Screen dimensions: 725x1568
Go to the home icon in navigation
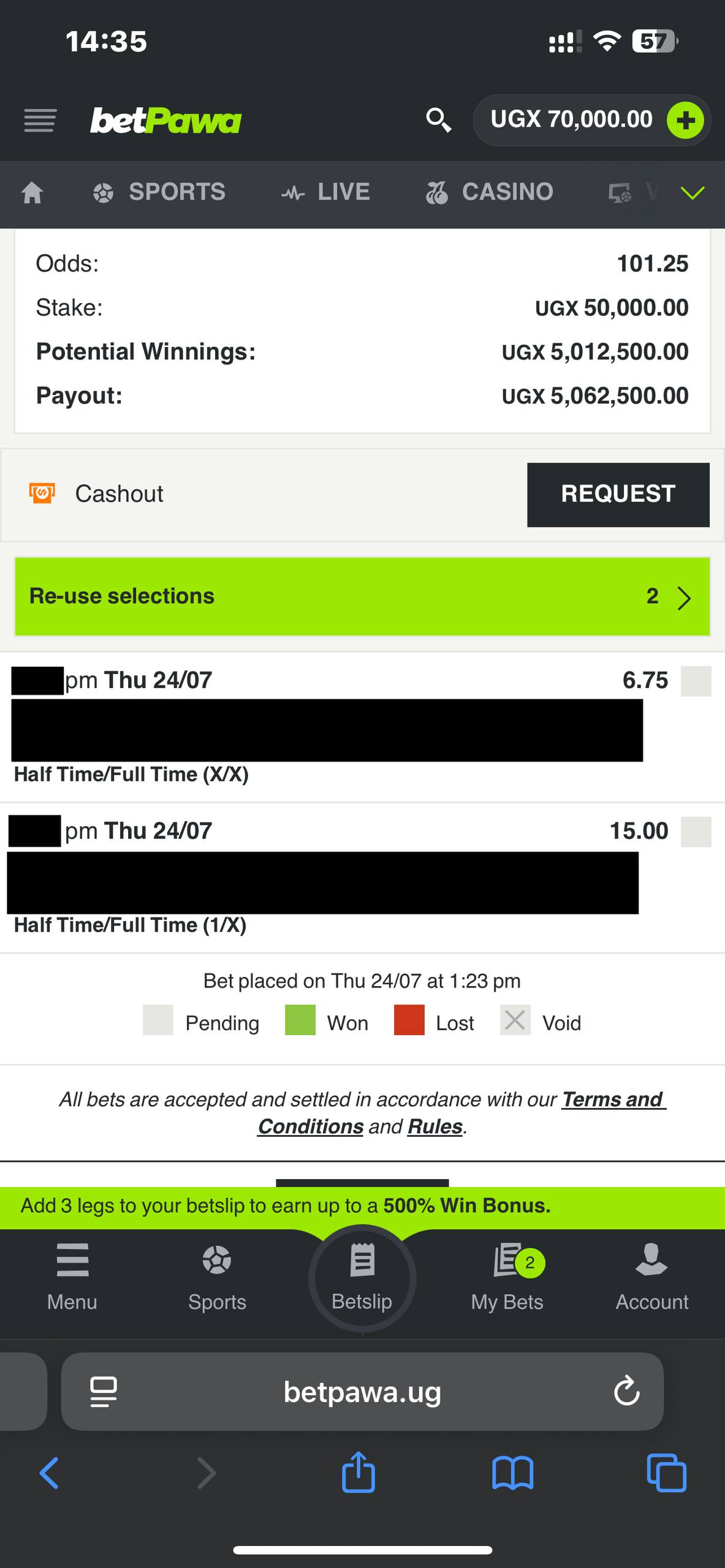coord(32,193)
